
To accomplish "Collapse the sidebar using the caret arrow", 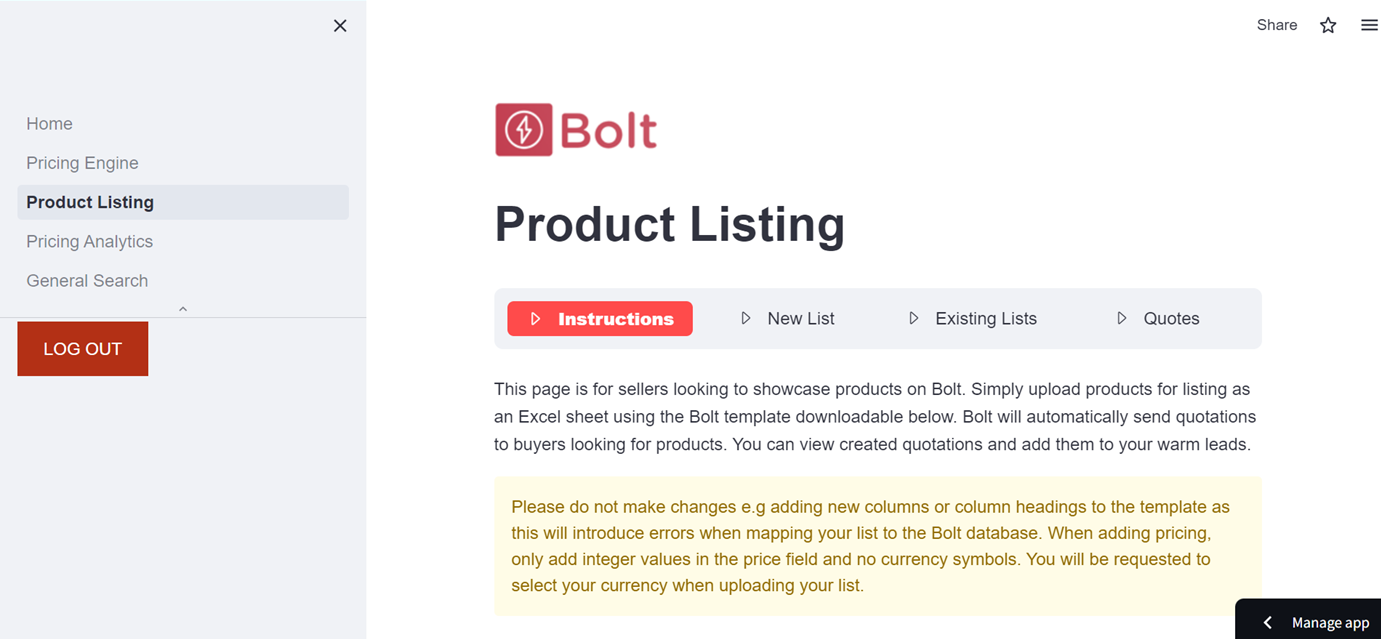I will tap(182, 309).
